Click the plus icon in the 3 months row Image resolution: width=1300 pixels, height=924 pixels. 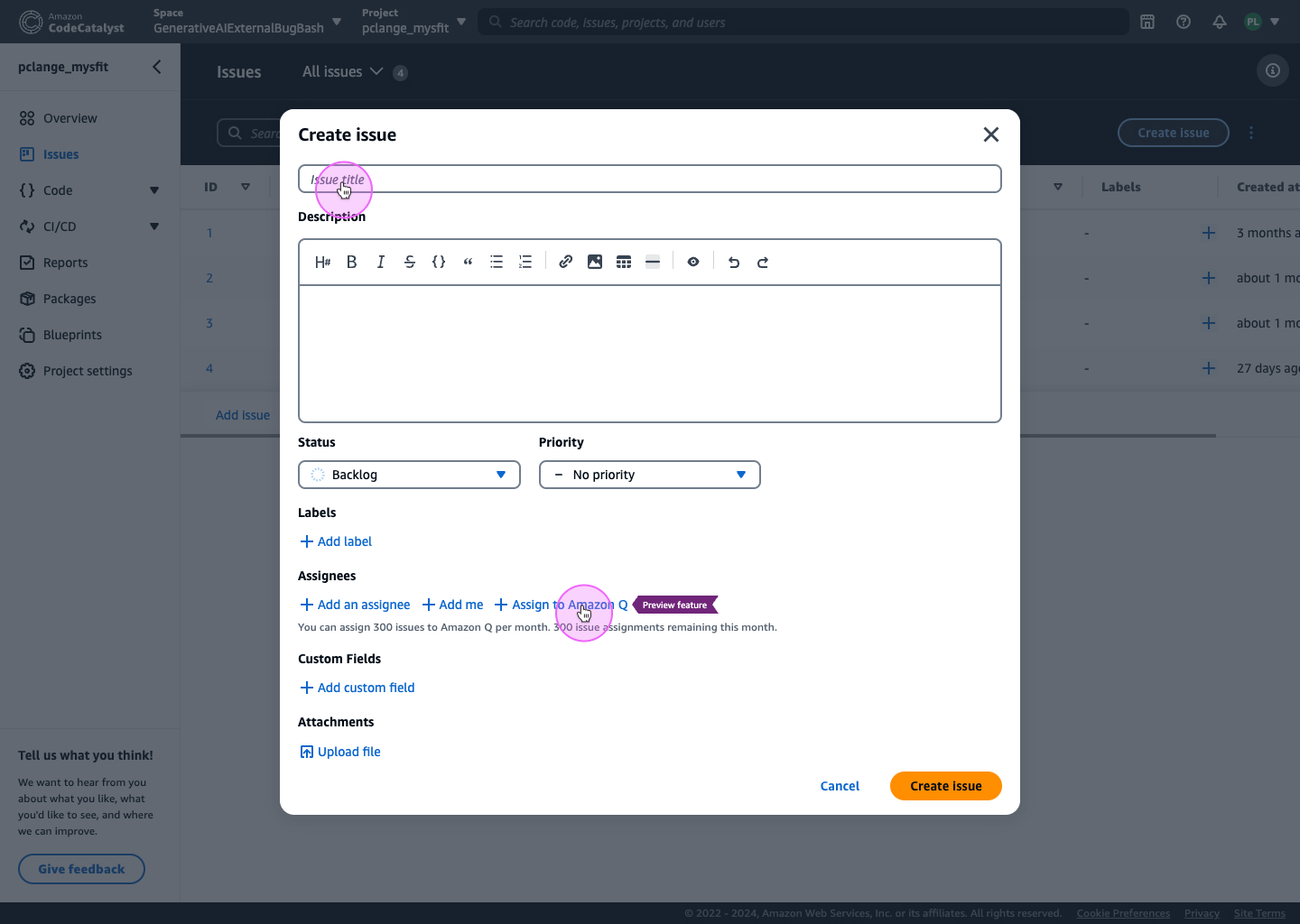tap(1209, 233)
